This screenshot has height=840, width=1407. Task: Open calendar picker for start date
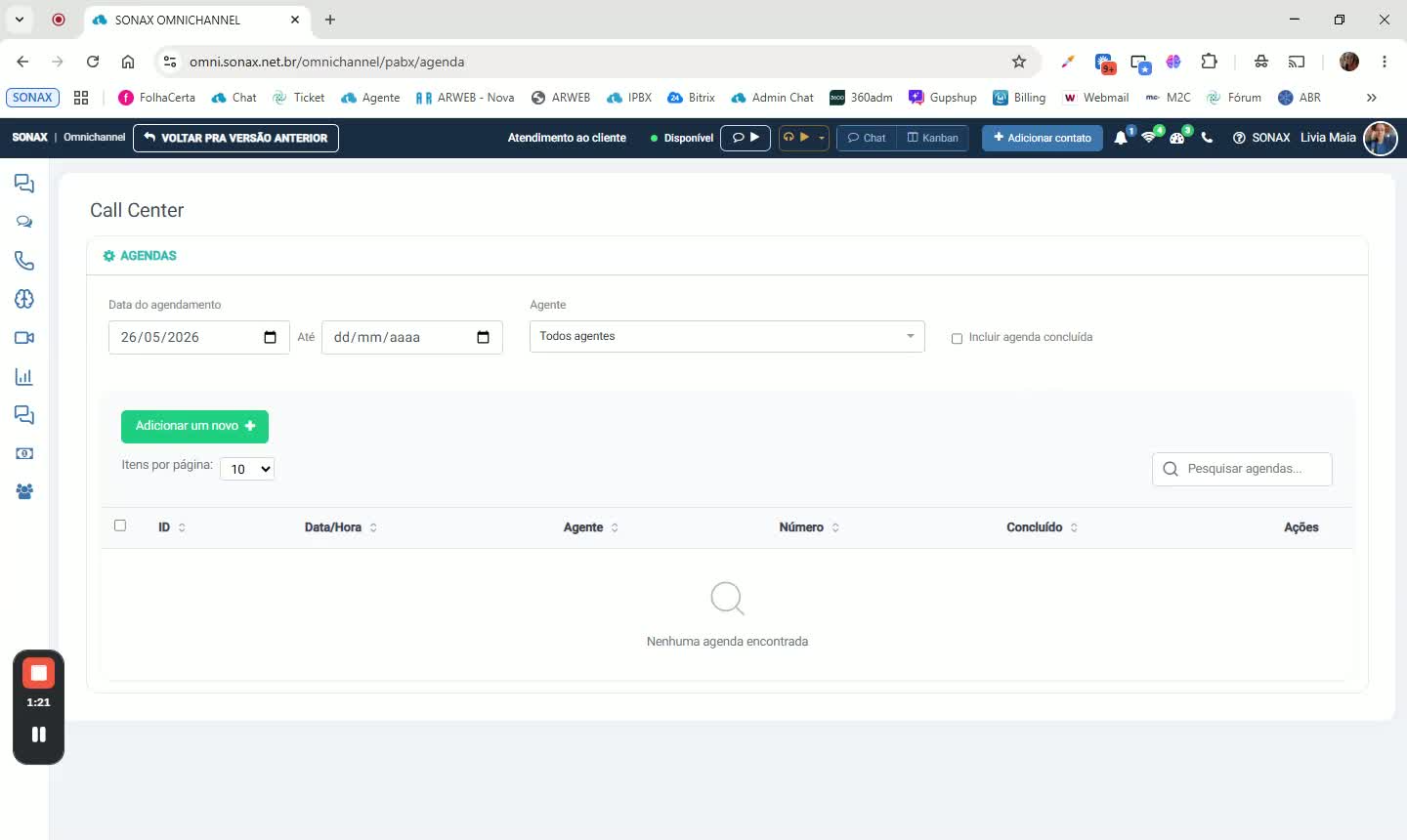coord(271,337)
